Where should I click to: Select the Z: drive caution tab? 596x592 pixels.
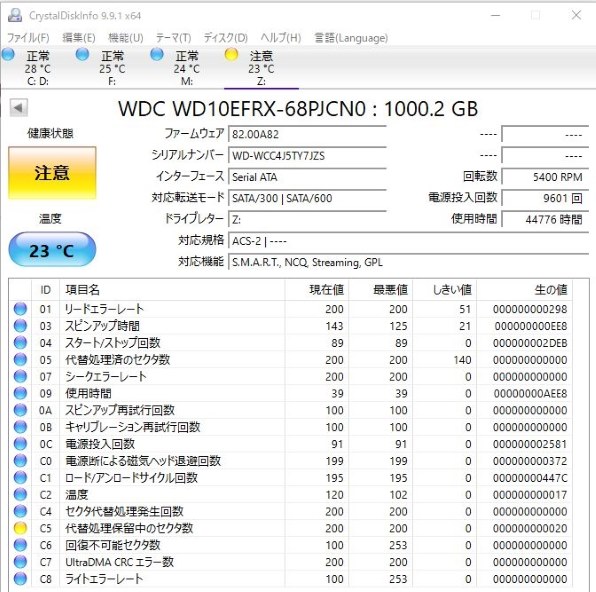[x=261, y=68]
